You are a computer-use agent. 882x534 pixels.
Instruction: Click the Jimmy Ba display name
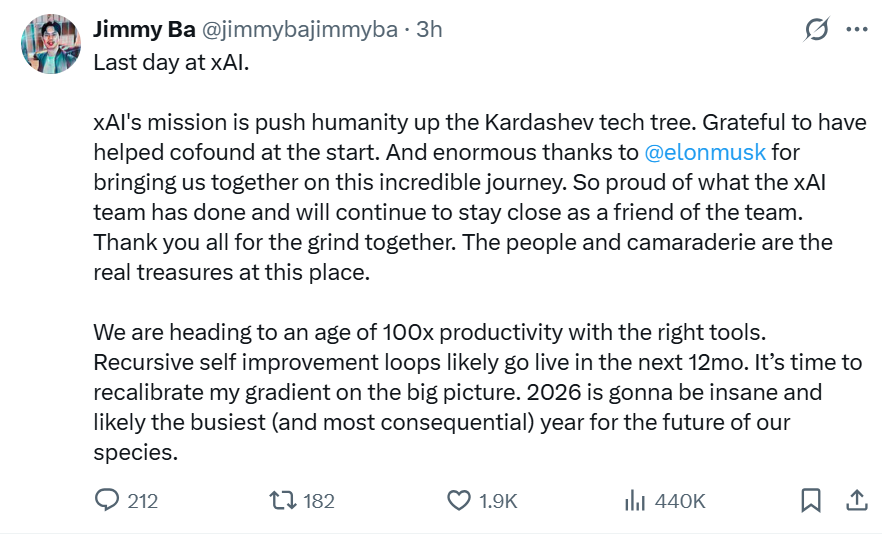(x=144, y=30)
